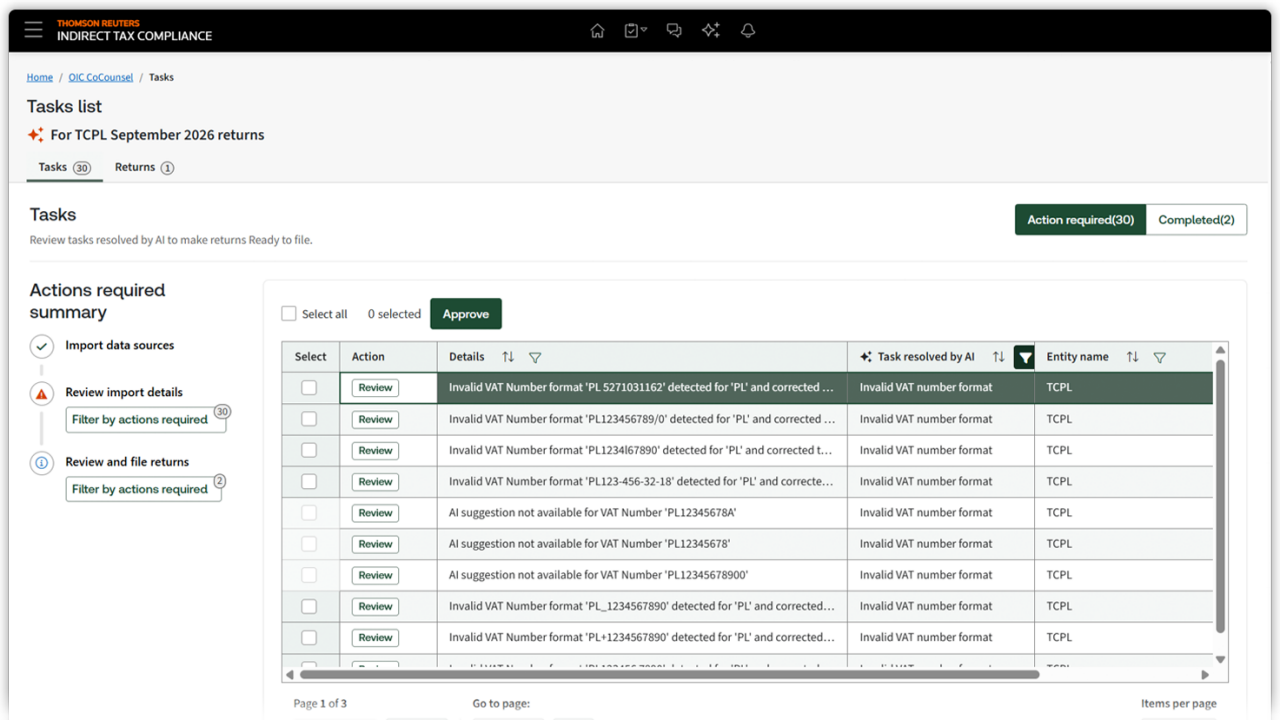
Task: Review the 'PL_1234567890' task
Action: click(x=375, y=606)
